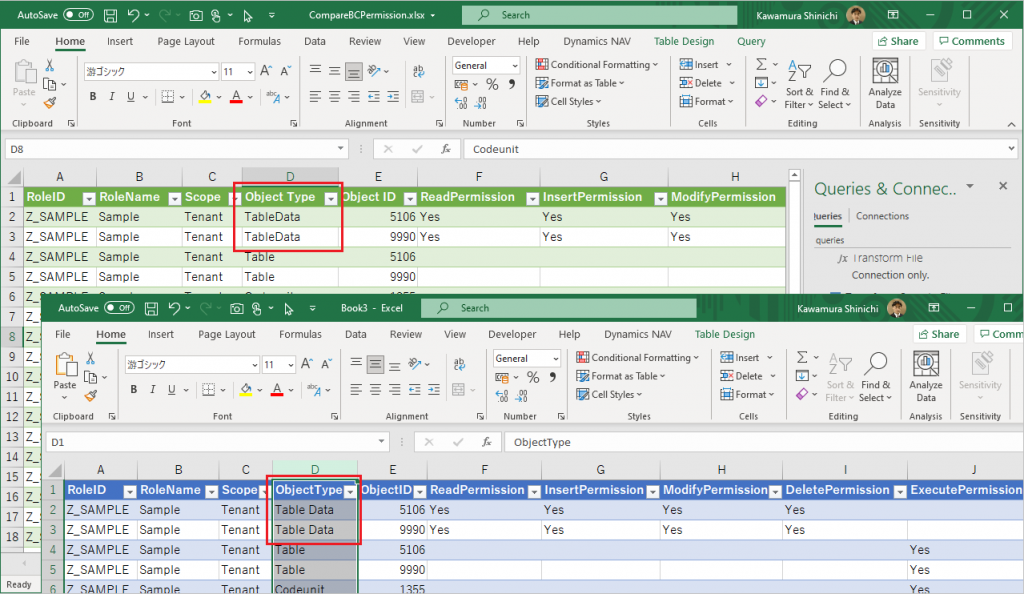The width and height of the screenshot is (1024, 594).
Task: Open Dynamics NAV tab in CompareBCPermission window
Action: point(597,41)
